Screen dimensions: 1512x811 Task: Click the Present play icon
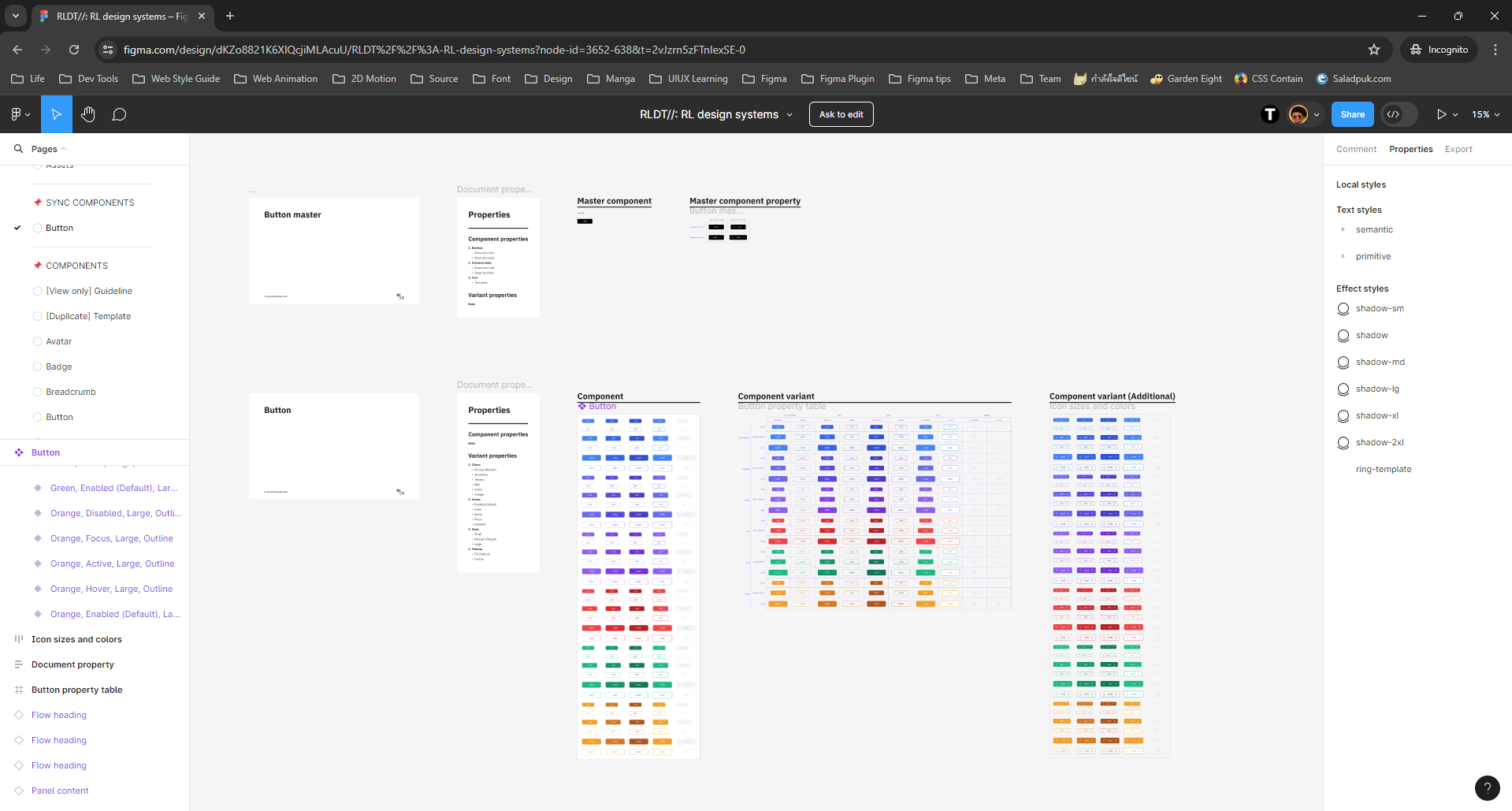[x=1441, y=114]
